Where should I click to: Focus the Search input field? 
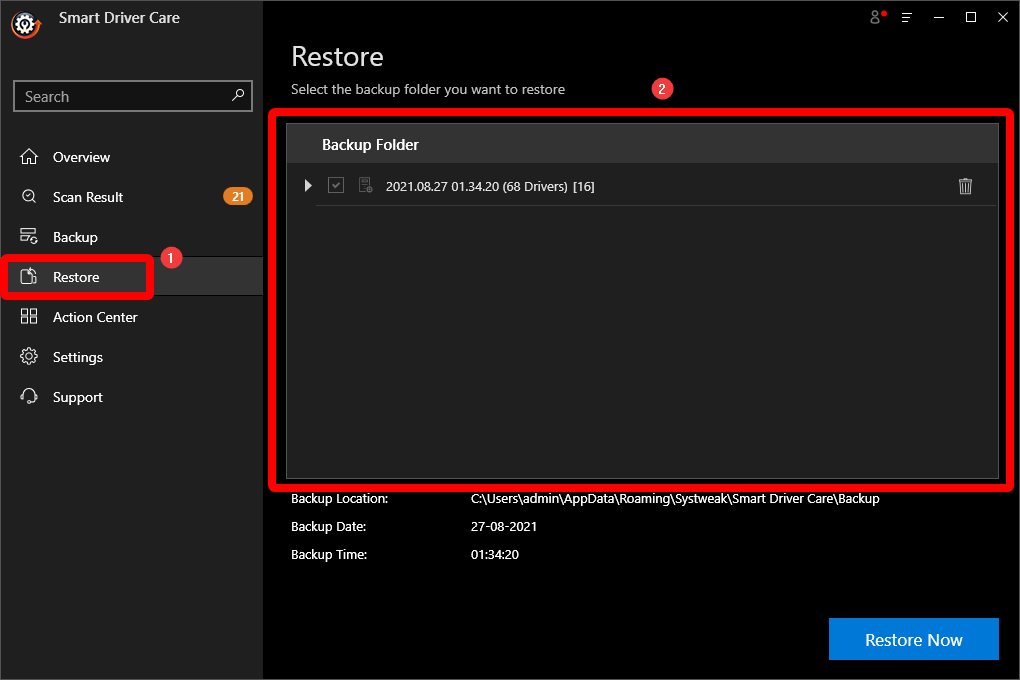tap(133, 96)
